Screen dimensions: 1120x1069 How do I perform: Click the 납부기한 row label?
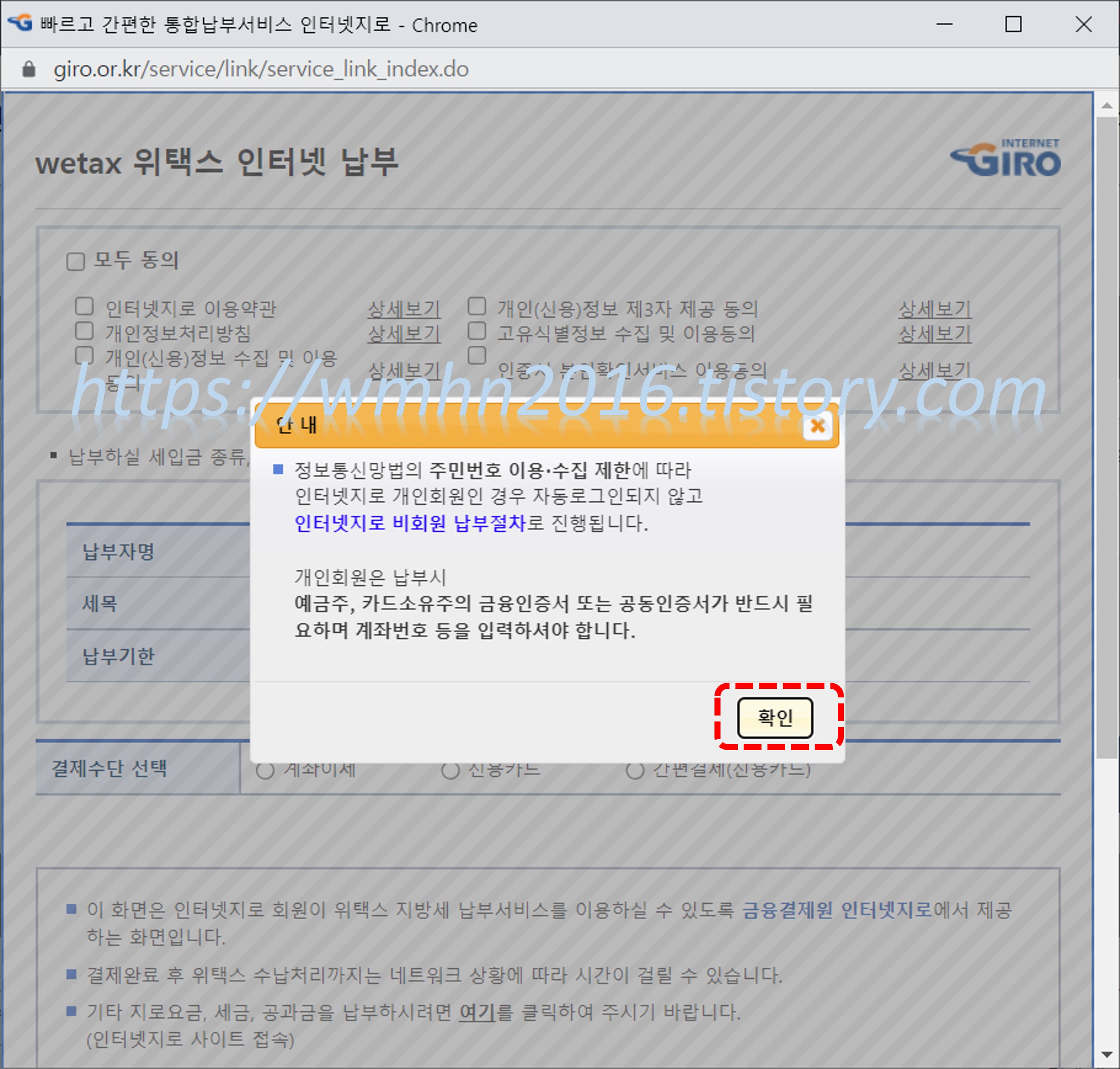click(x=119, y=656)
